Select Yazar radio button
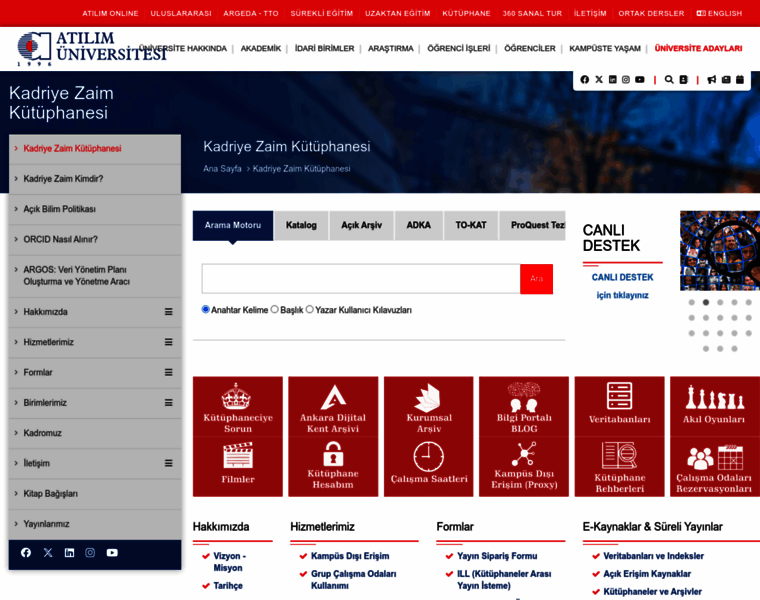The image size is (760, 600). pos(309,309)
